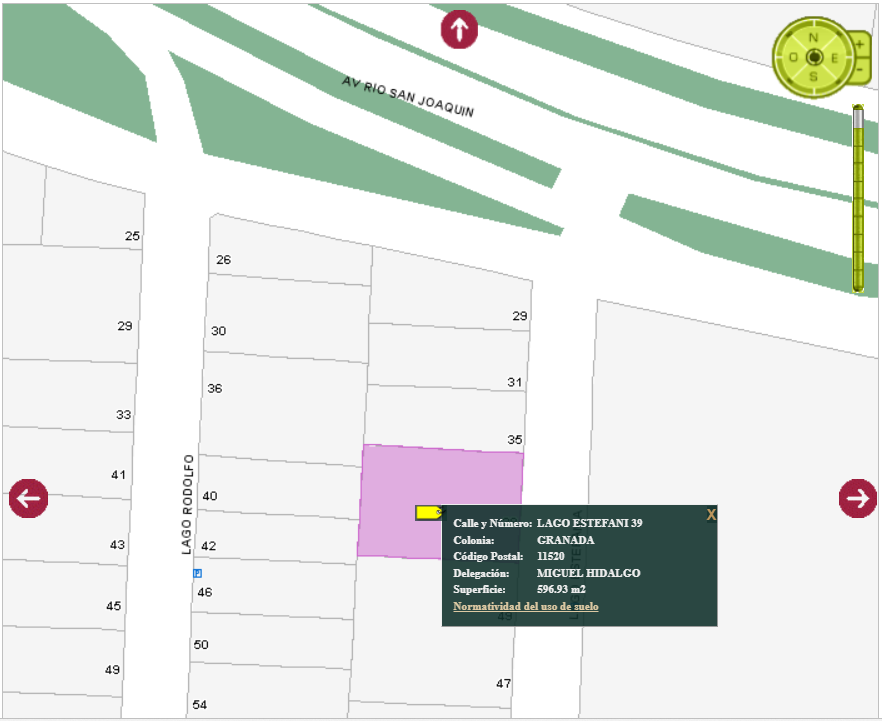The height and width of the screenshot is (721, 882).
Task: Click E direction on the compass
Action: 833,57
